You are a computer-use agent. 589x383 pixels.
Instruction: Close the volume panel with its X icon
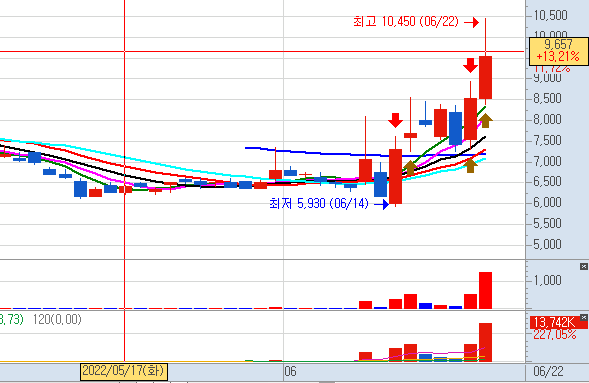point(583,266)
